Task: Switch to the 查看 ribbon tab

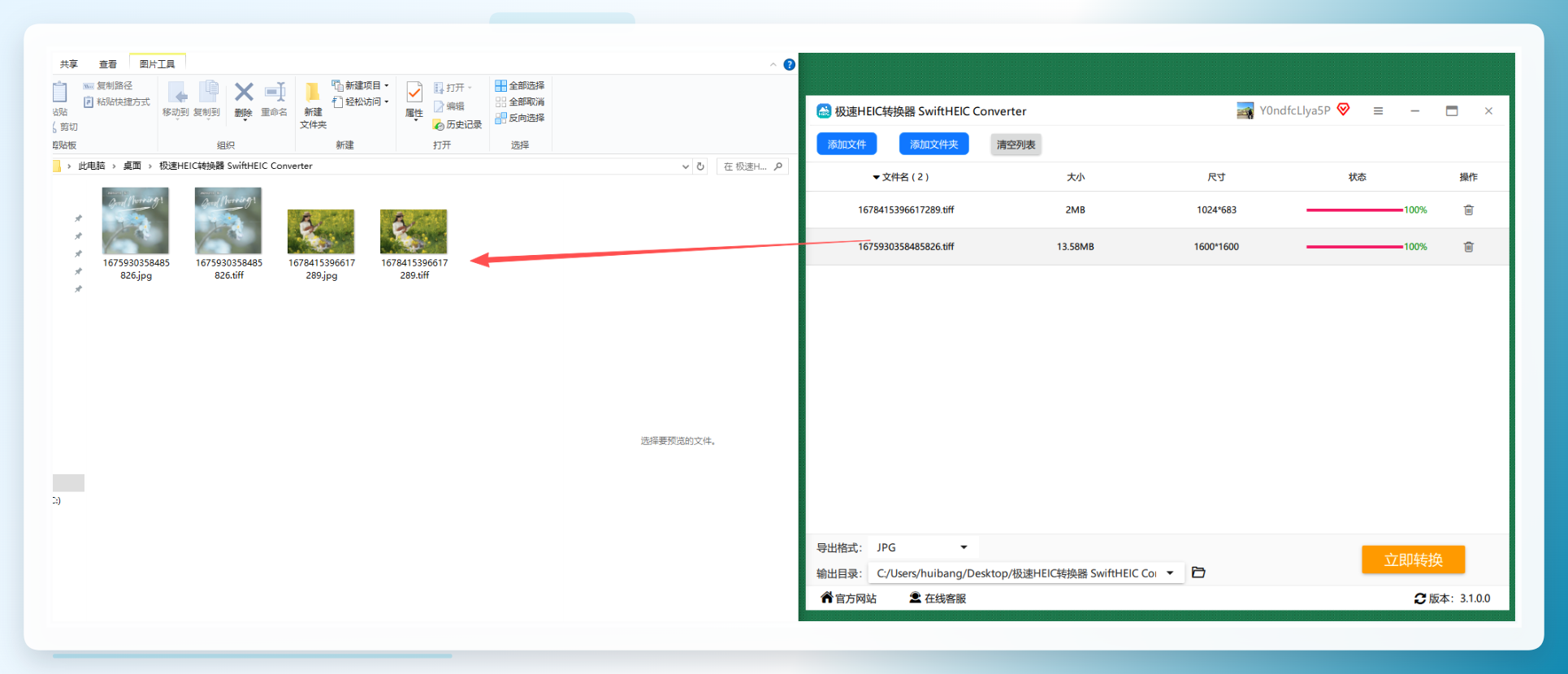Action: point(108,64)
